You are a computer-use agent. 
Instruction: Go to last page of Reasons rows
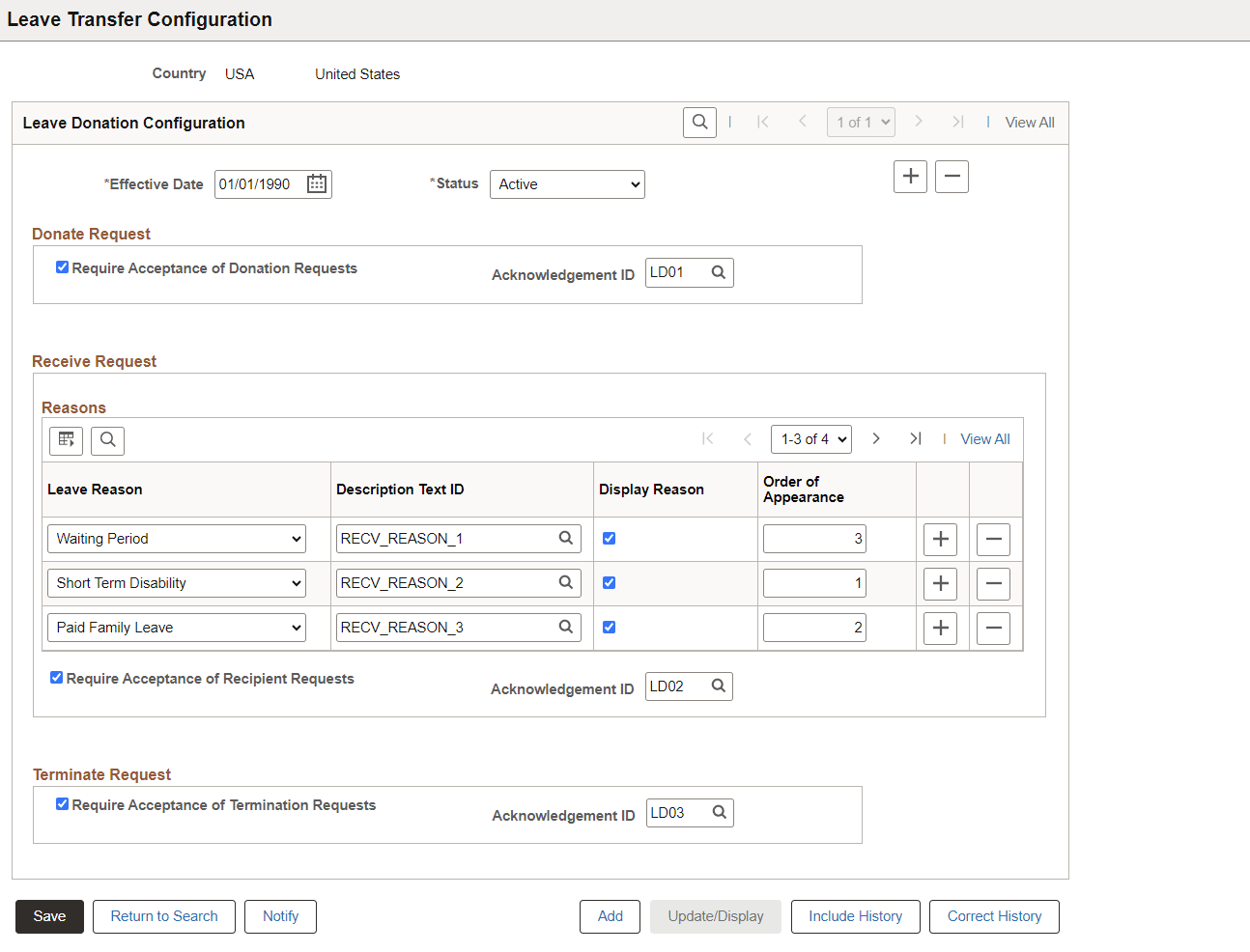click(x=915, y=438)
